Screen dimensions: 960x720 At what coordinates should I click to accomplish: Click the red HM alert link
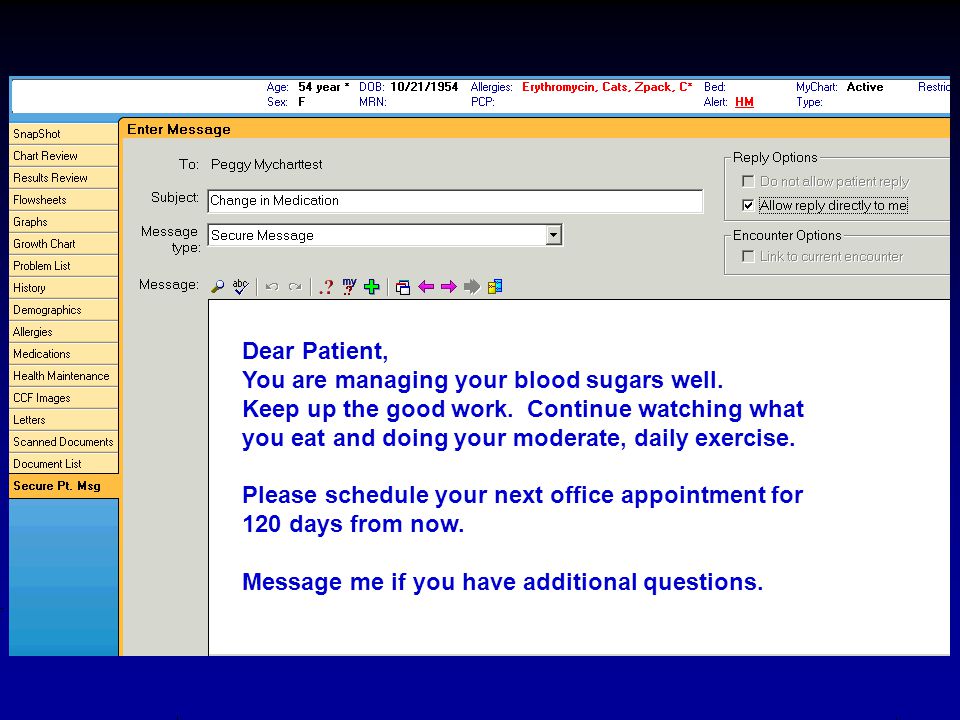[x=744, y=102]
